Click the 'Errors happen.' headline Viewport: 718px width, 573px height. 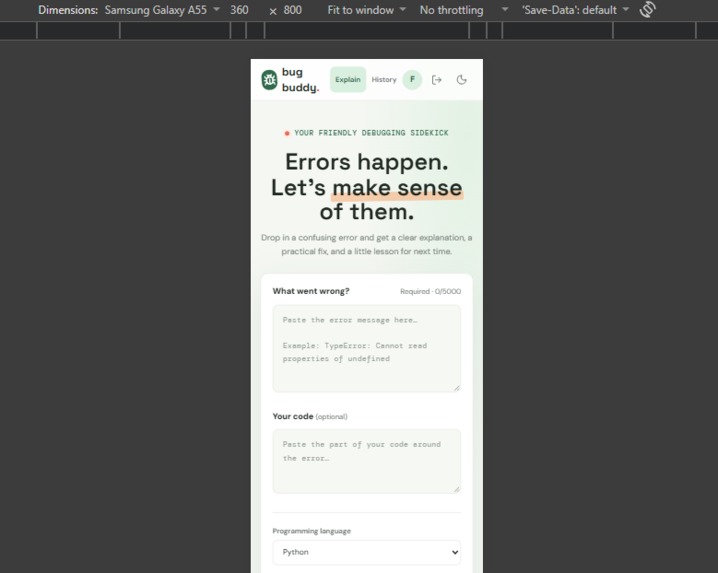click(367, 162)
